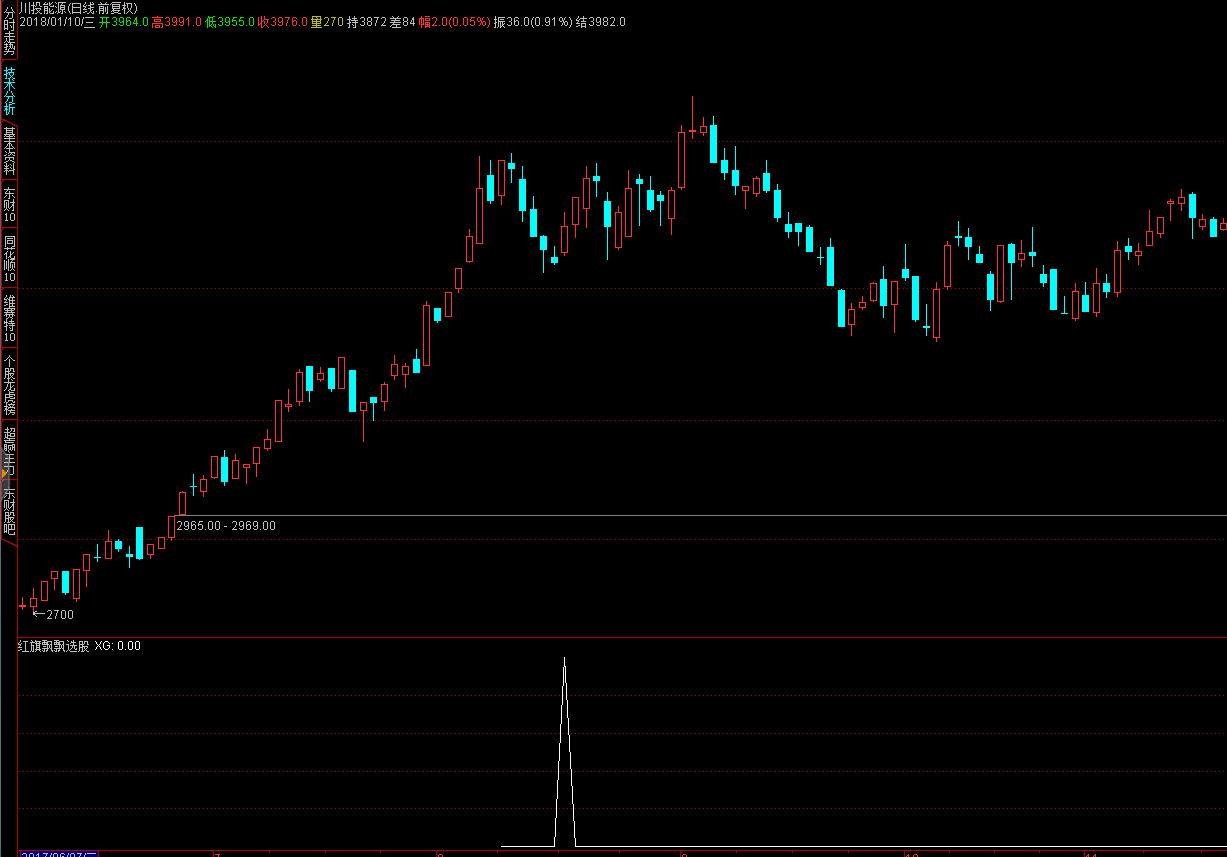Open the 同花顺10 side tab

point(9,259)
